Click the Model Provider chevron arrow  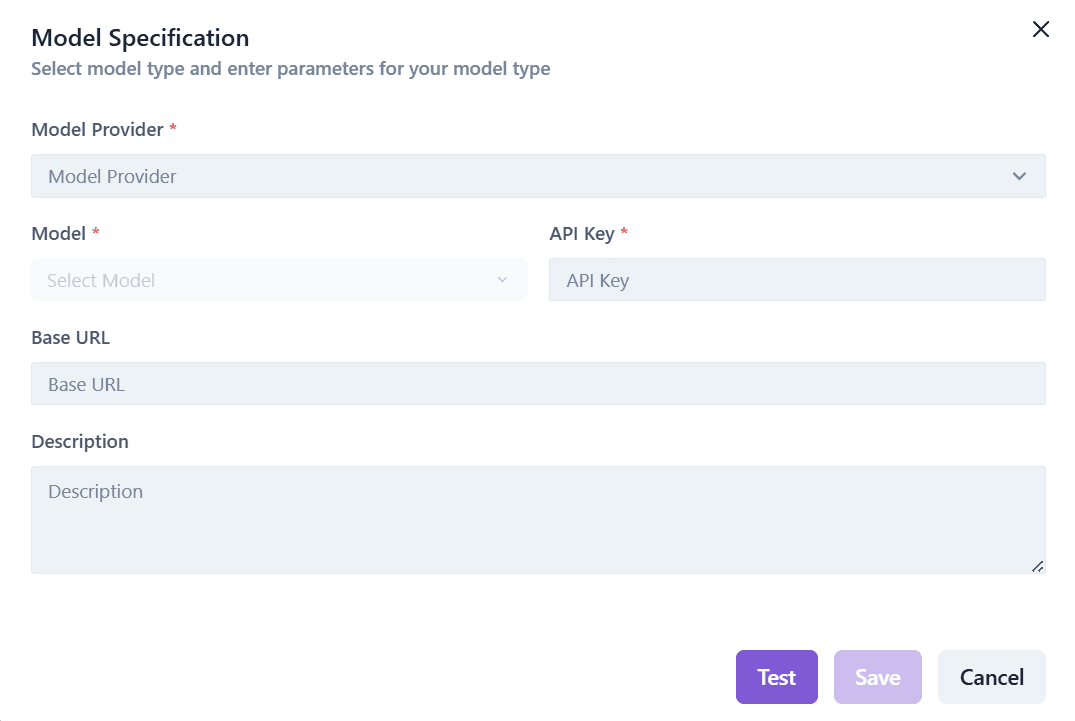point(1019,176)
